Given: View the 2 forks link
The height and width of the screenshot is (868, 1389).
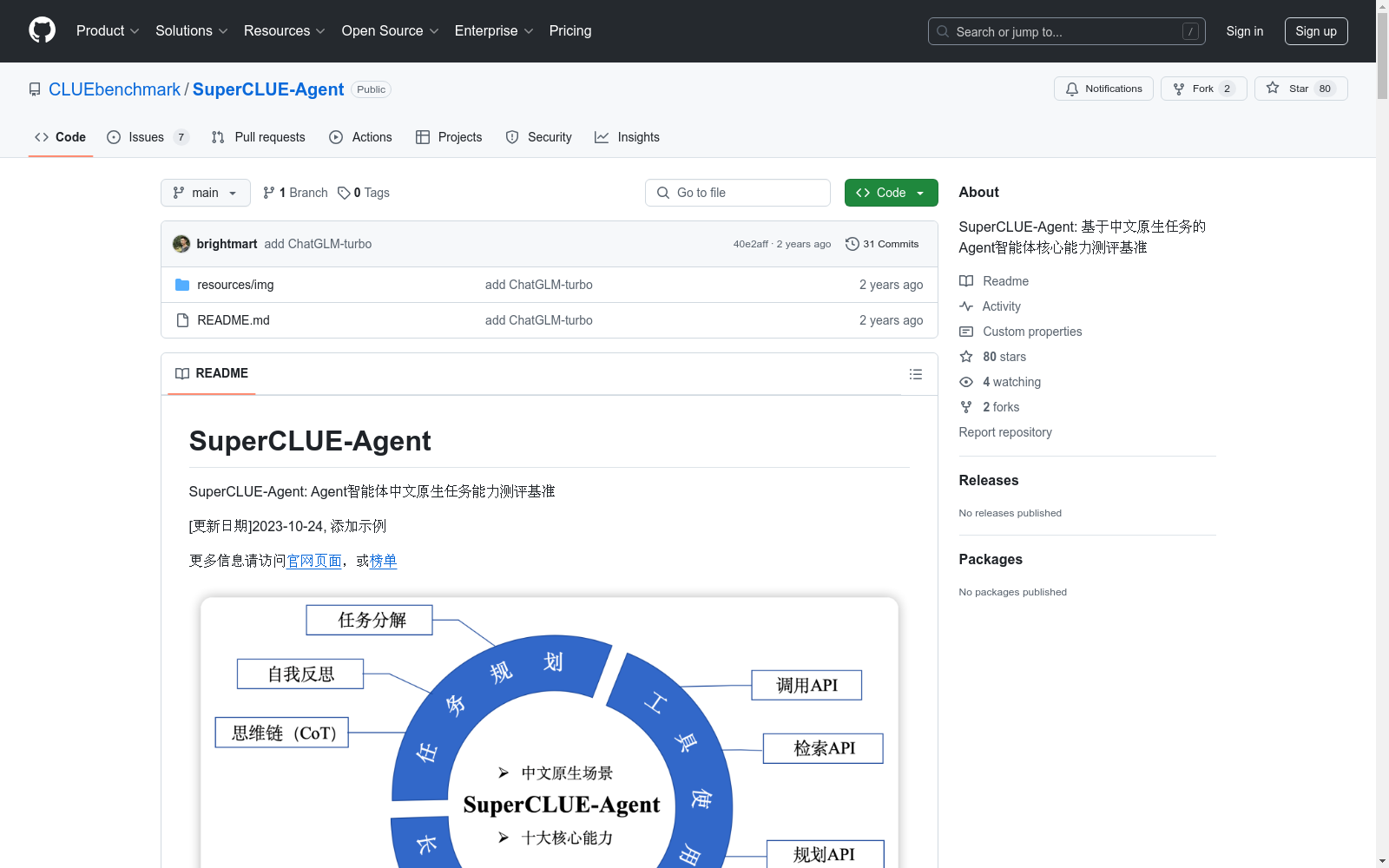Looking at the screenshot, I should [x=990, y=407].
